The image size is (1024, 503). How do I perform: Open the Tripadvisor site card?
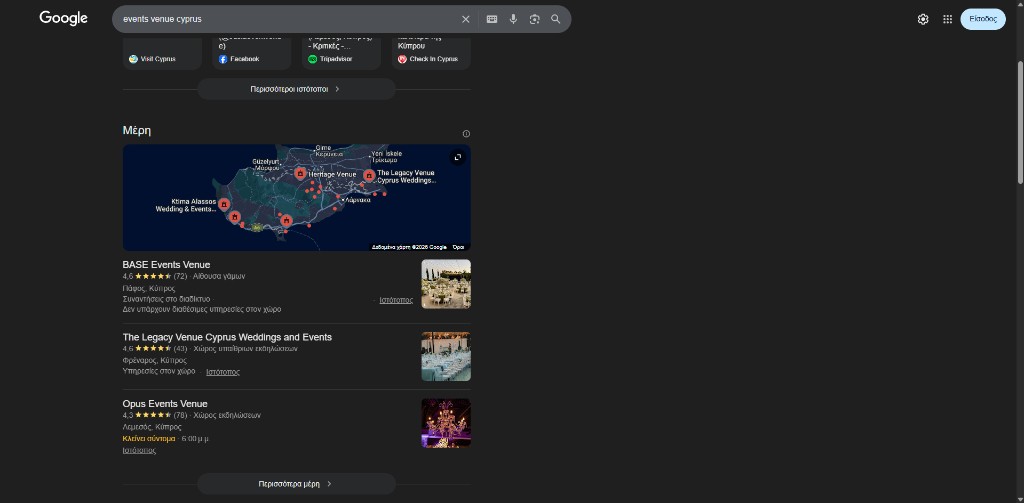tap(341, 54)
